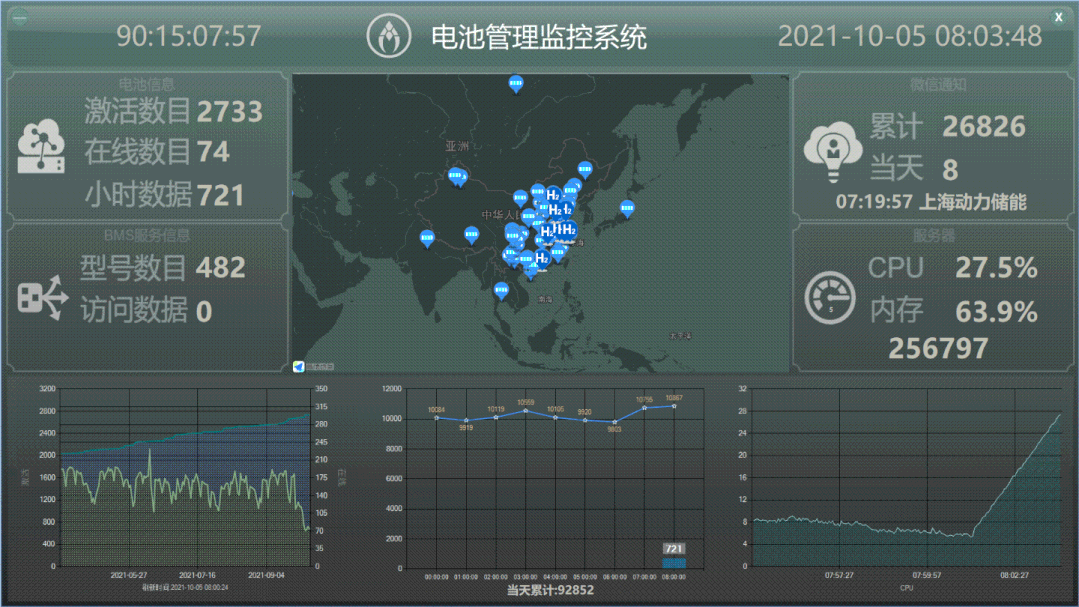Click the 10559 data point on the line chart
This screenshot has width=1079, height=607.
(526, 411)
